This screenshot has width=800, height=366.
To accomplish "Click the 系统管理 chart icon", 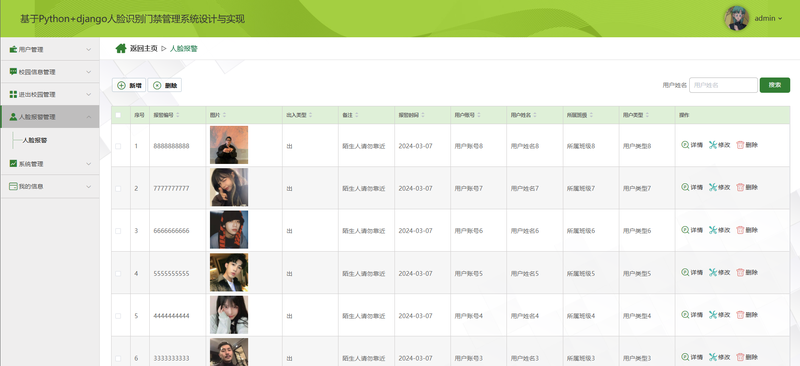I will pyautogui.click(x=13, y=164).
